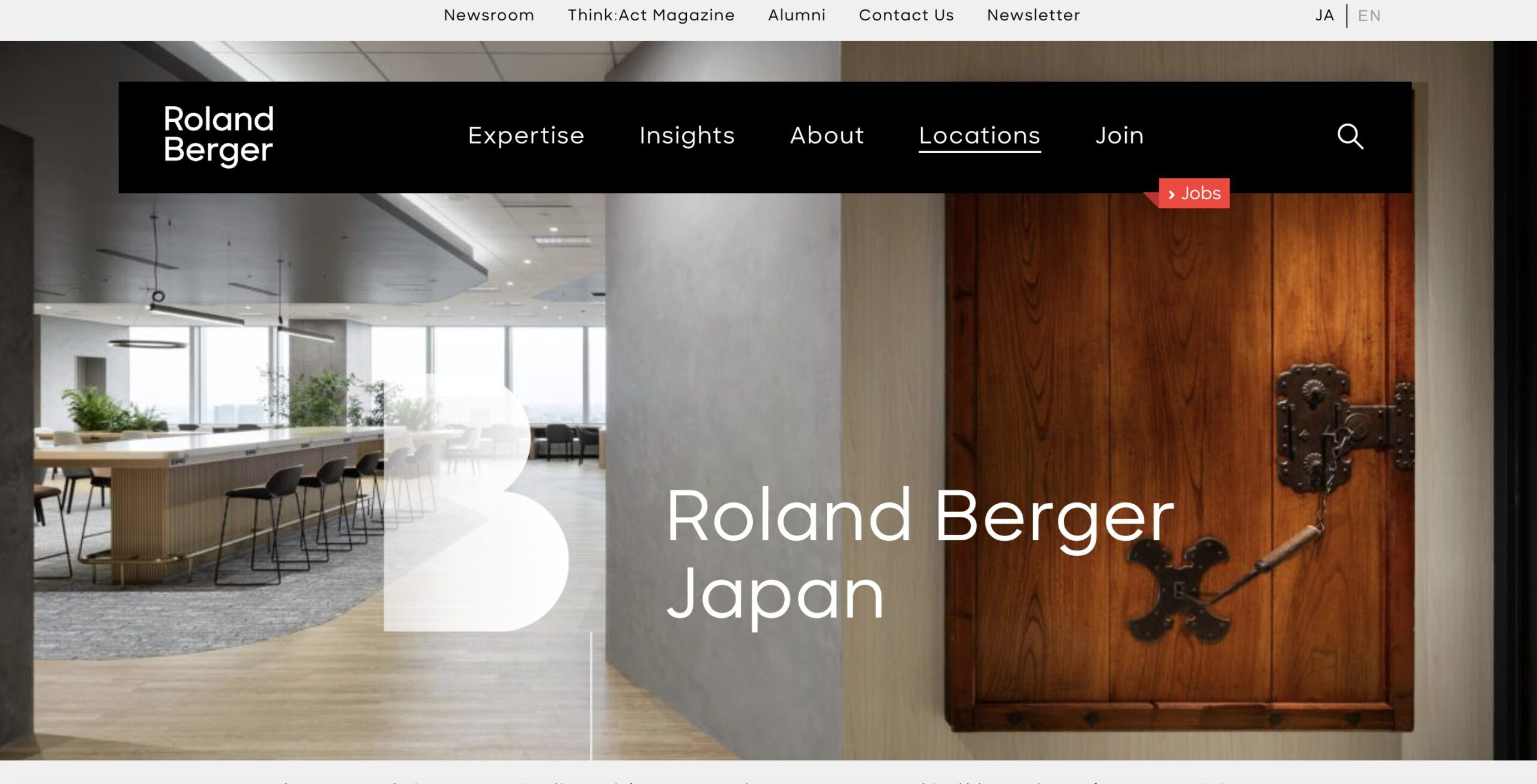This screenshot has height=784, width=1537.
Task: Click the red Jobs button
Action: point(1194,193)
